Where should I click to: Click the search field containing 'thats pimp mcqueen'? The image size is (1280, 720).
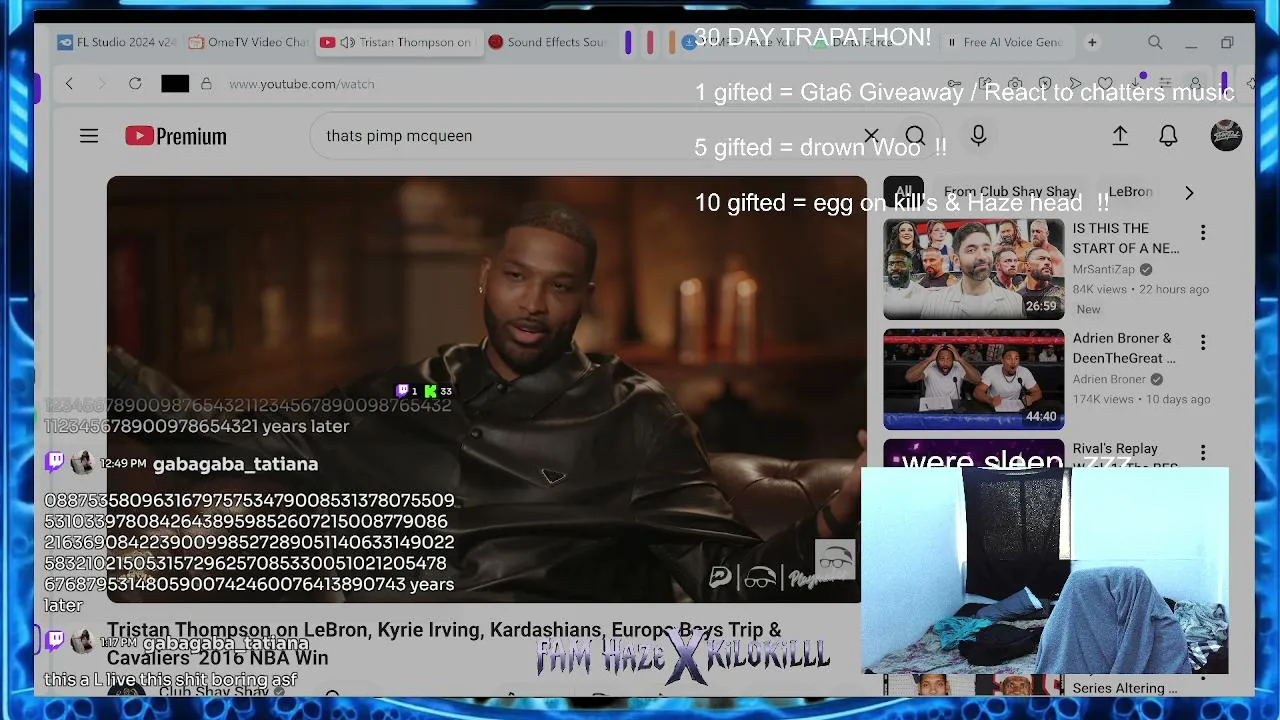(x=590, y=136)
